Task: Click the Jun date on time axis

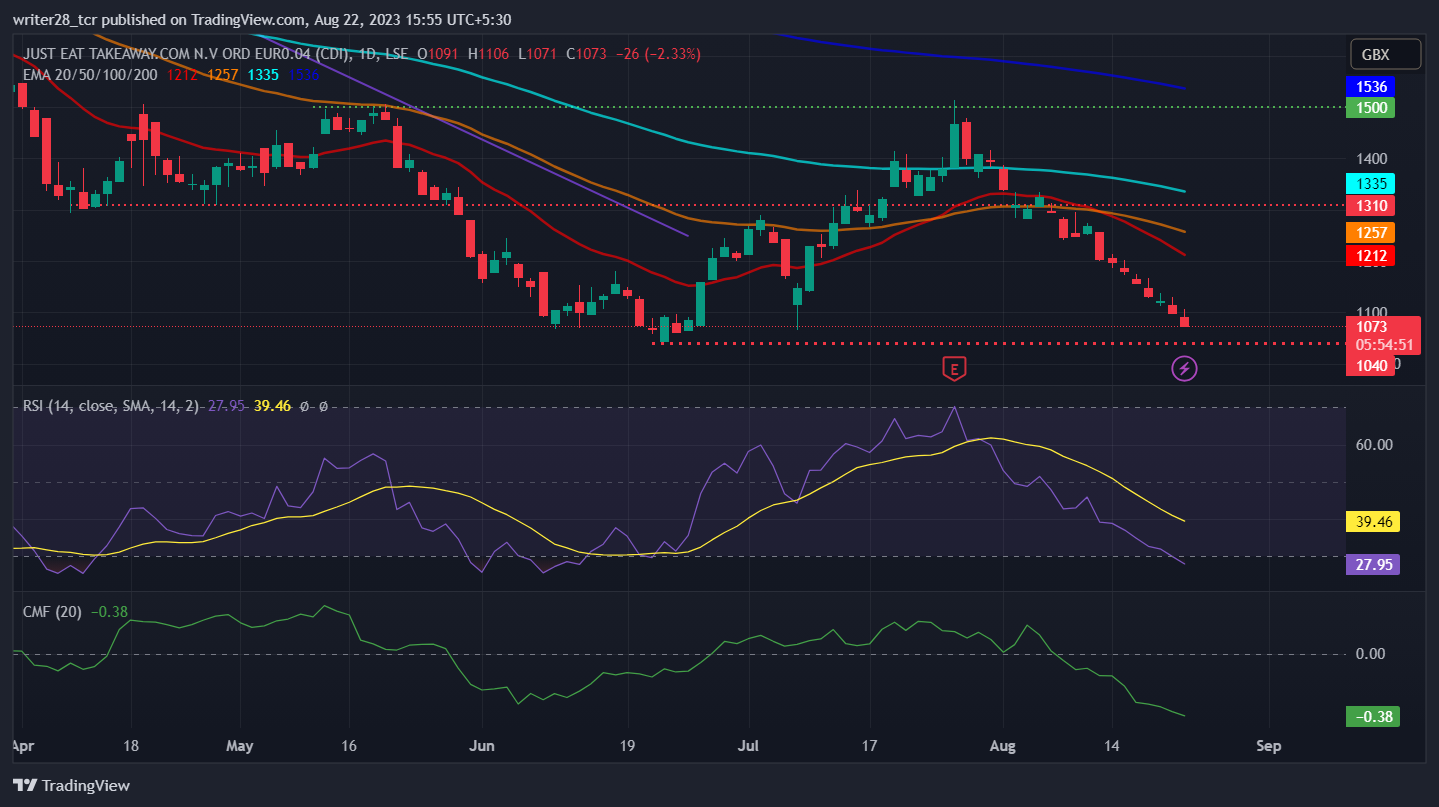Action: [481, 746]
